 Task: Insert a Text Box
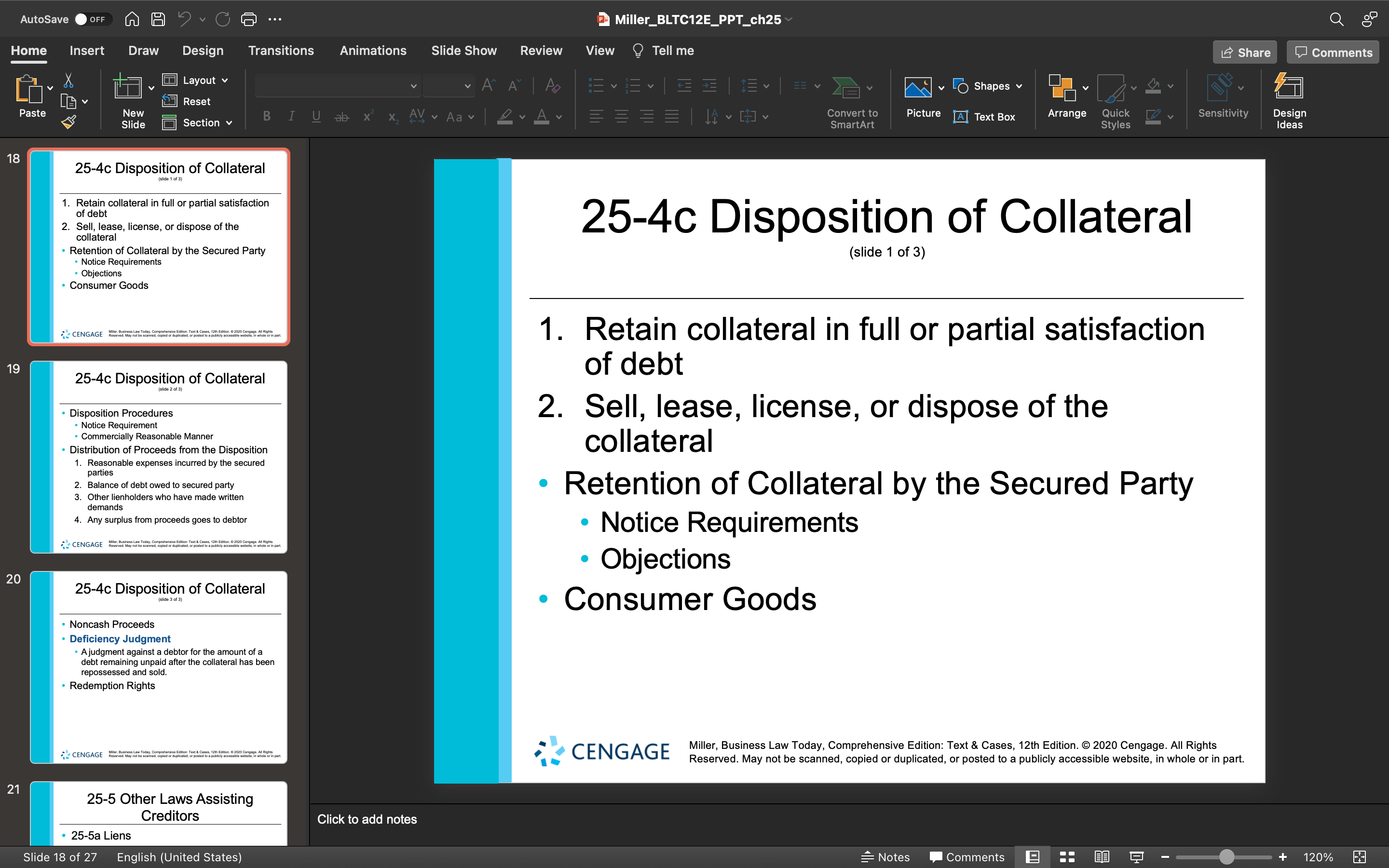984,117
